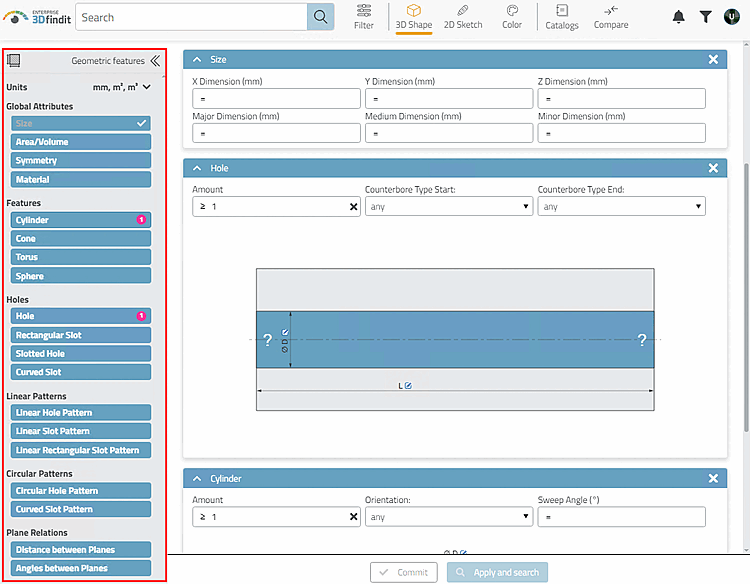Open the Catalogs view
The image size is (750, 584).
coord(562,17)
